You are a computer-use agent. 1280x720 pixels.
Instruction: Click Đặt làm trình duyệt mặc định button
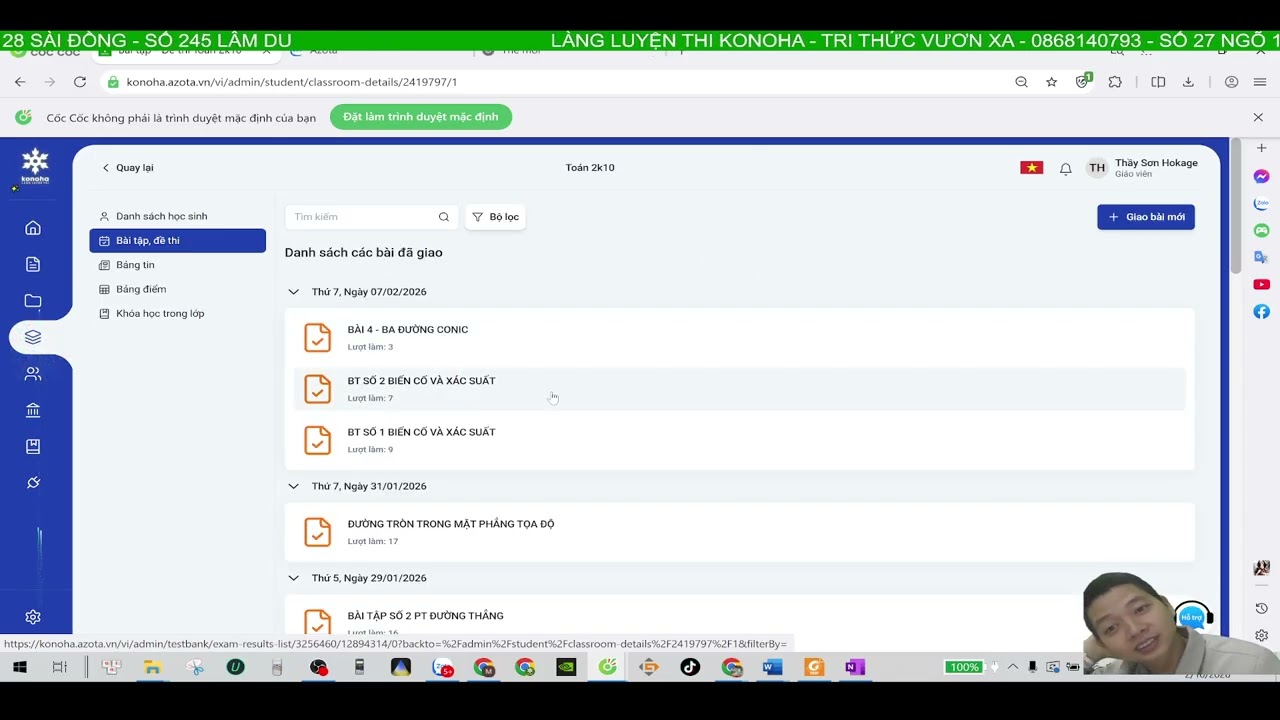click(x=420, y=117)
